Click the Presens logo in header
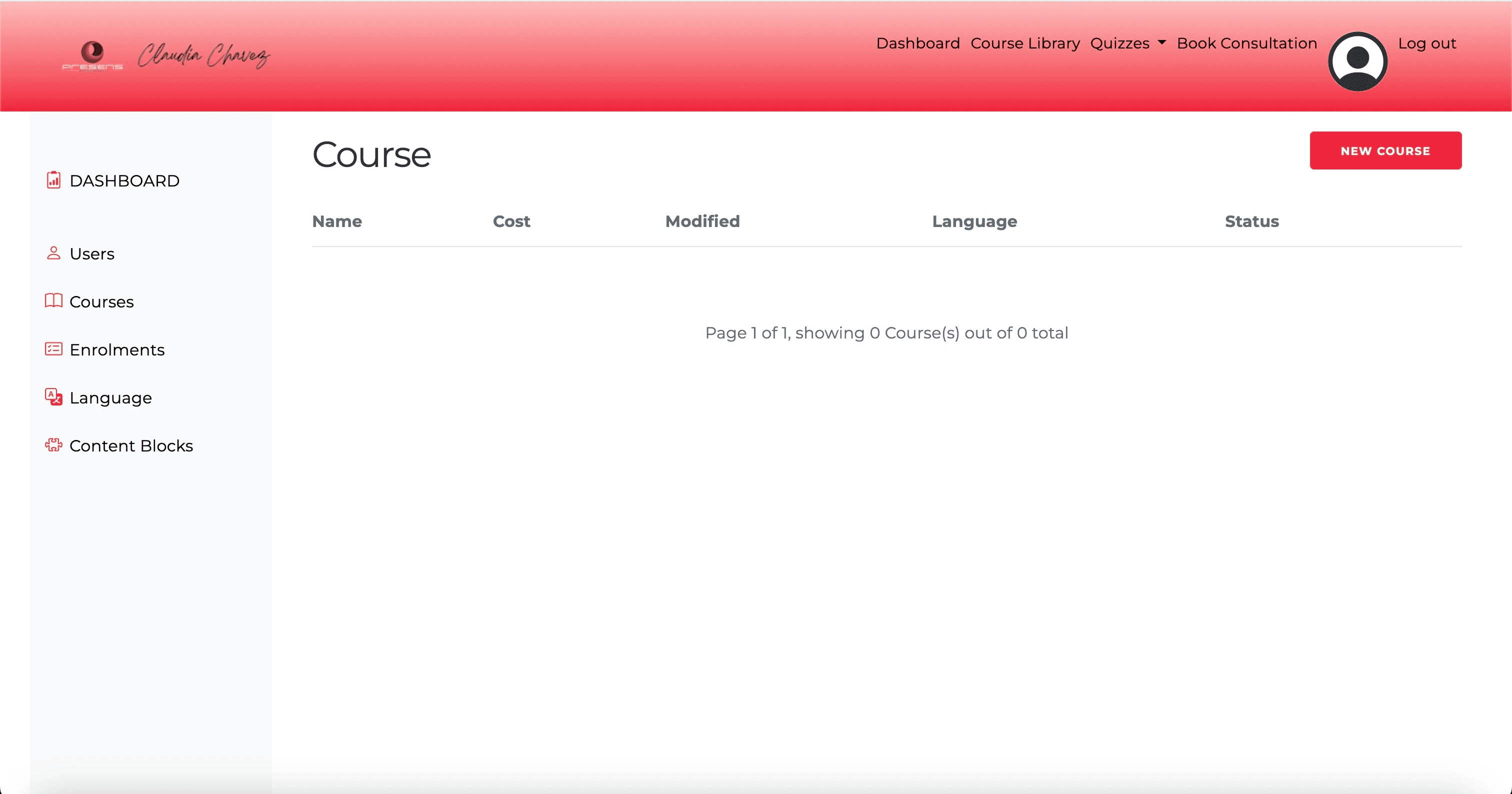The height and width of the screenshot is (794, 1512). point(92,56)
